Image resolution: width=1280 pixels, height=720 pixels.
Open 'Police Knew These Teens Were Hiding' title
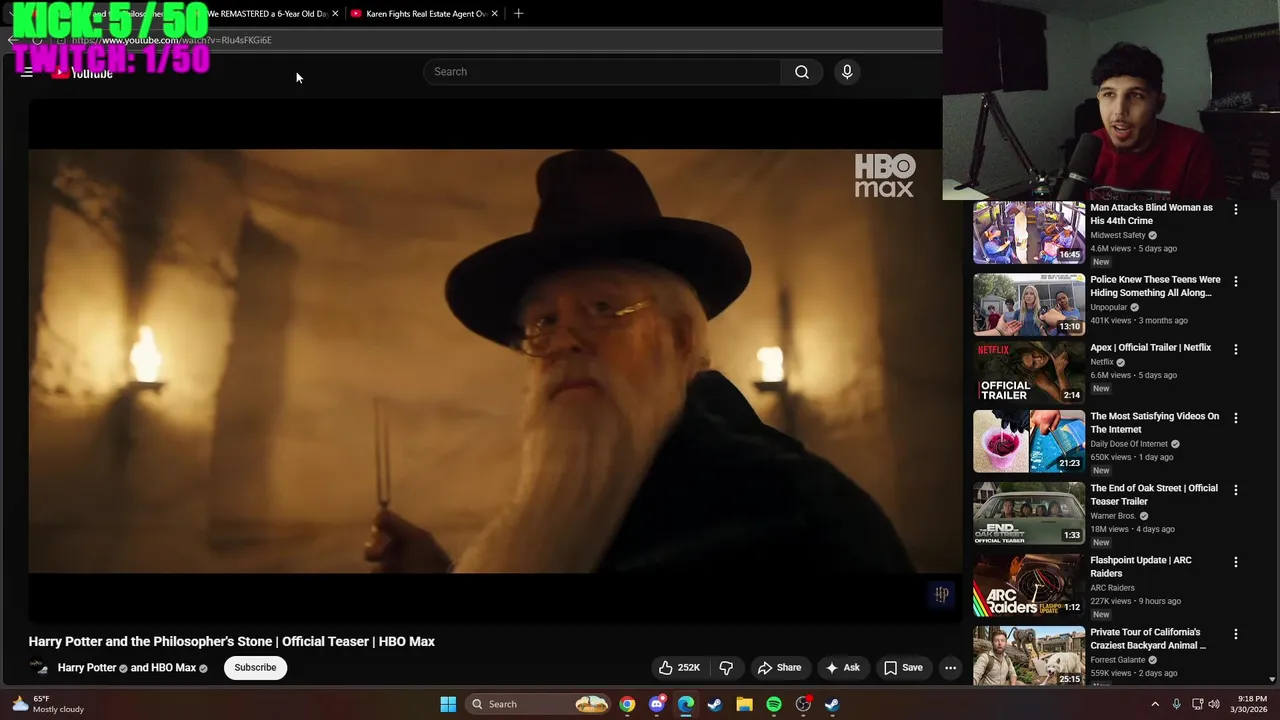(1155, 286)
